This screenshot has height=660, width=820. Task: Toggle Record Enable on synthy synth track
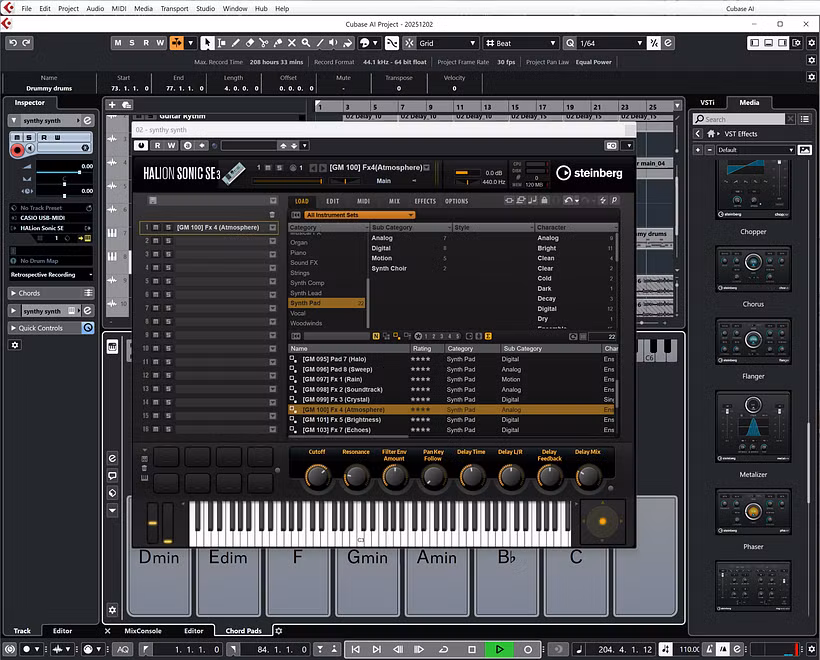tap(17, 150)
